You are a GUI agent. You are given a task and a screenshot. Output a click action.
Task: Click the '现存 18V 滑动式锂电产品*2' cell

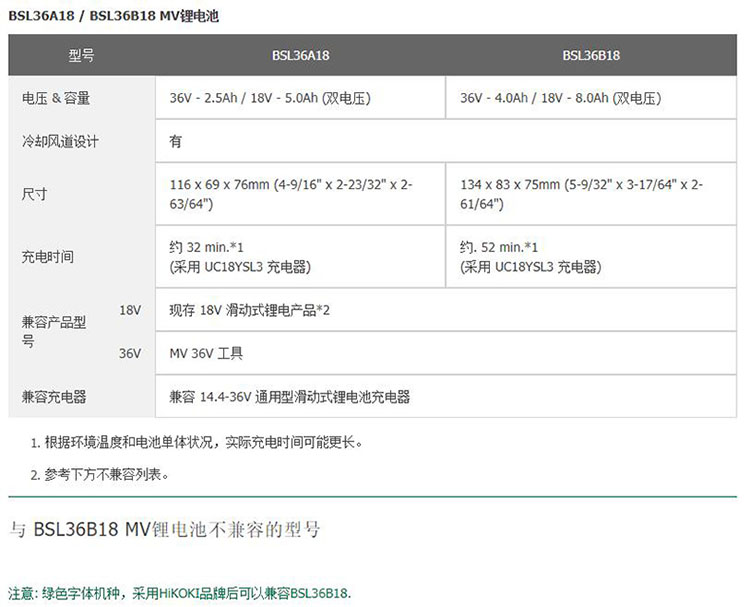(446, 310)
